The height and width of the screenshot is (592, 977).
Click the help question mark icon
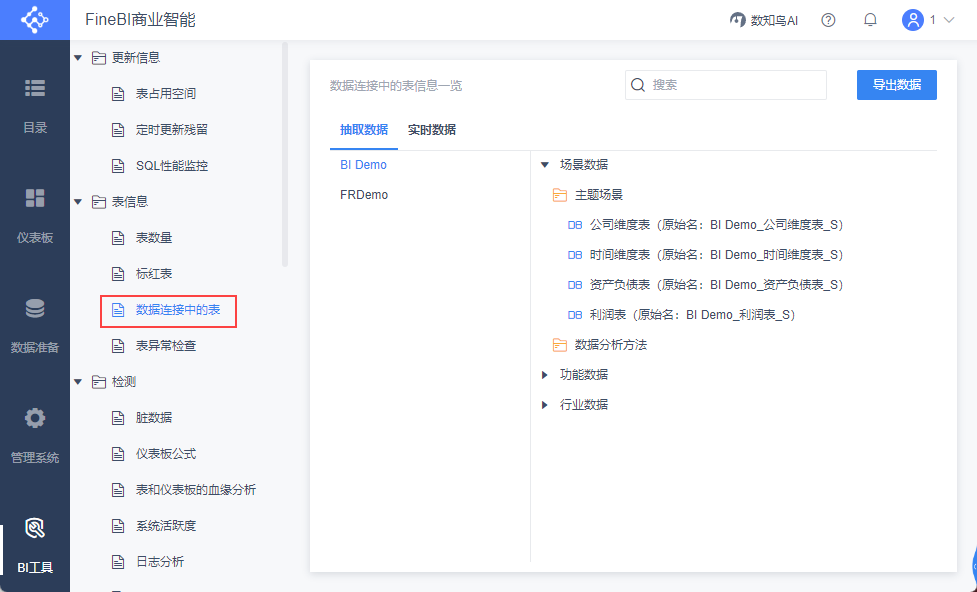[x=828, y=20]
